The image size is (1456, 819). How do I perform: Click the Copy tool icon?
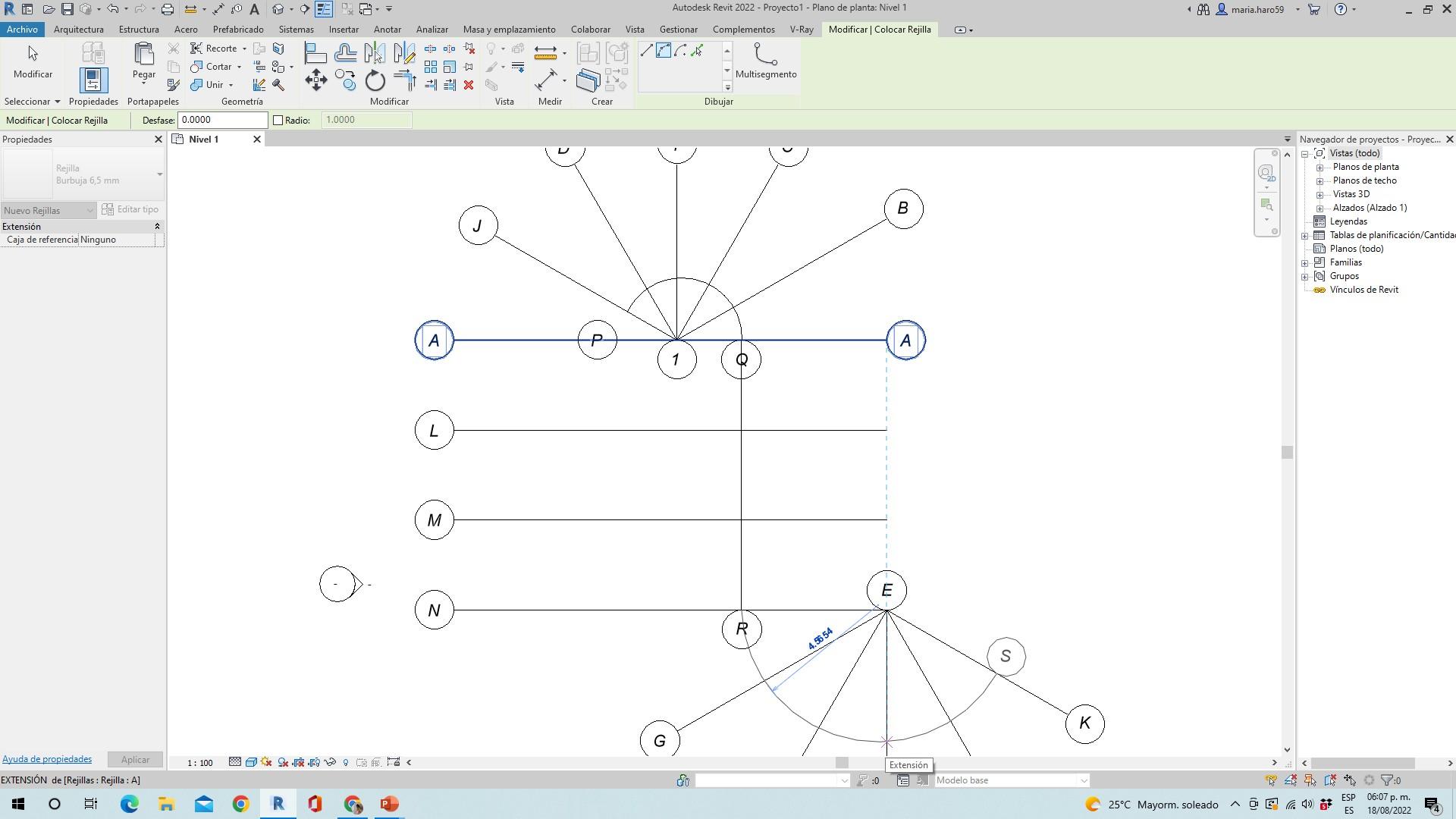pos(346,80)
